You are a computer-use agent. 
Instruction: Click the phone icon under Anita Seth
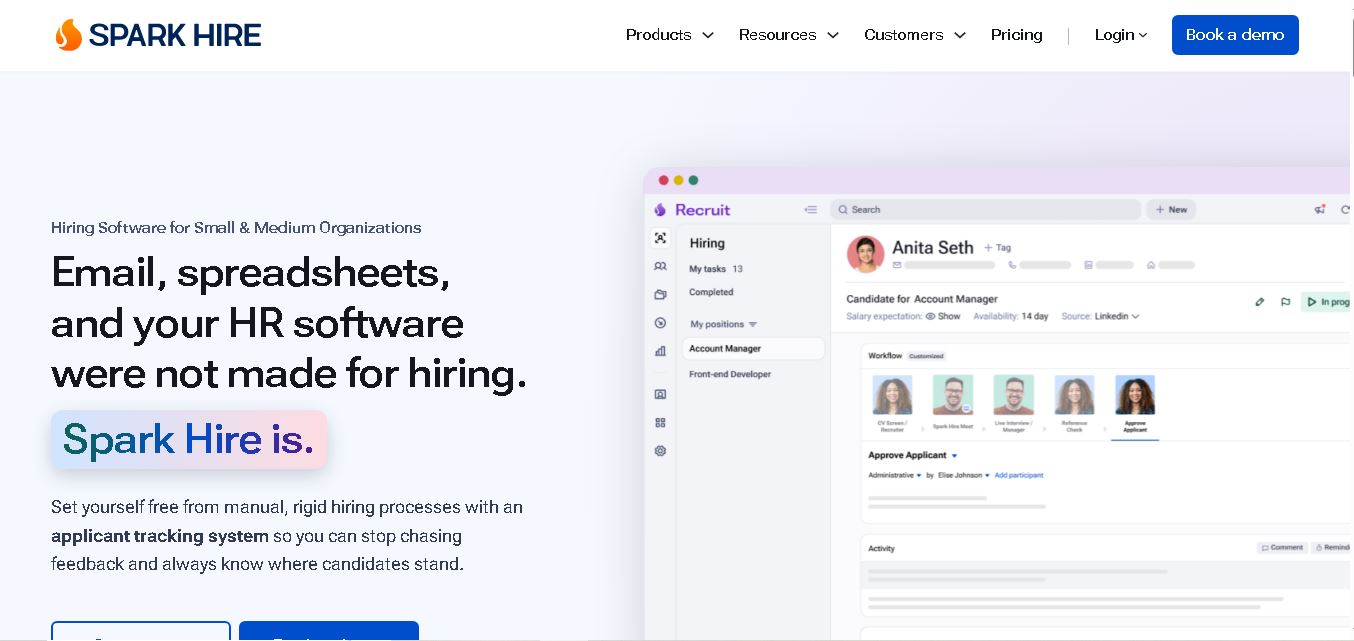click(x=1012, y=265)
